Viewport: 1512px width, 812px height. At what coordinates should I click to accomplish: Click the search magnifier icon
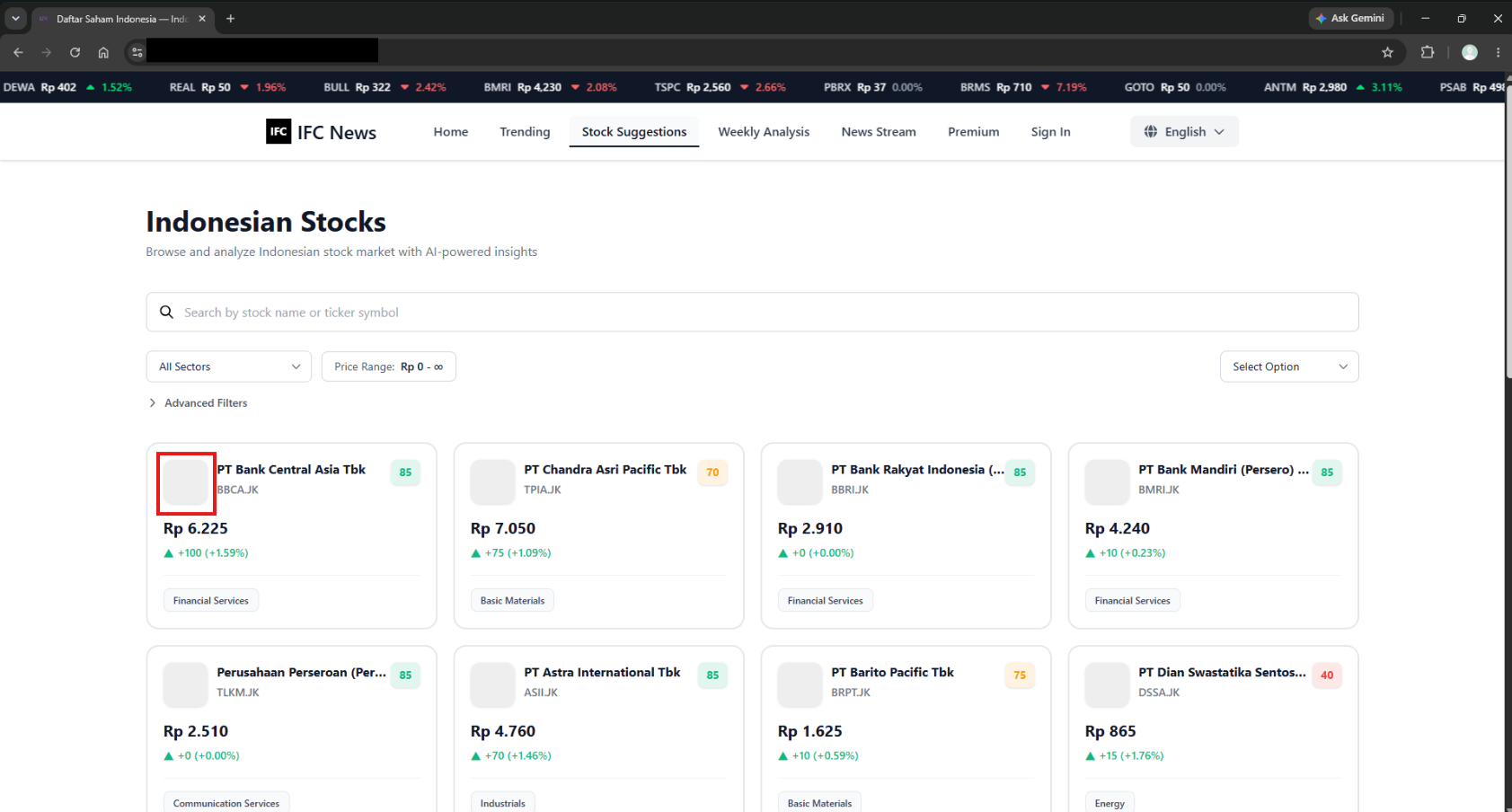click(x=166, y=312)
